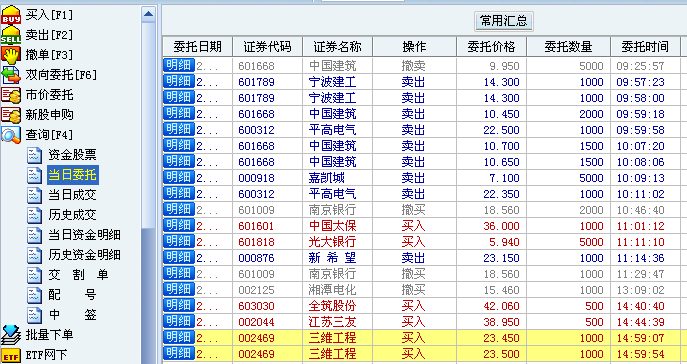Screen dimensions: 687x364
Task: Click the document icon beside 交割单
Action: click(x=34, y=275)
